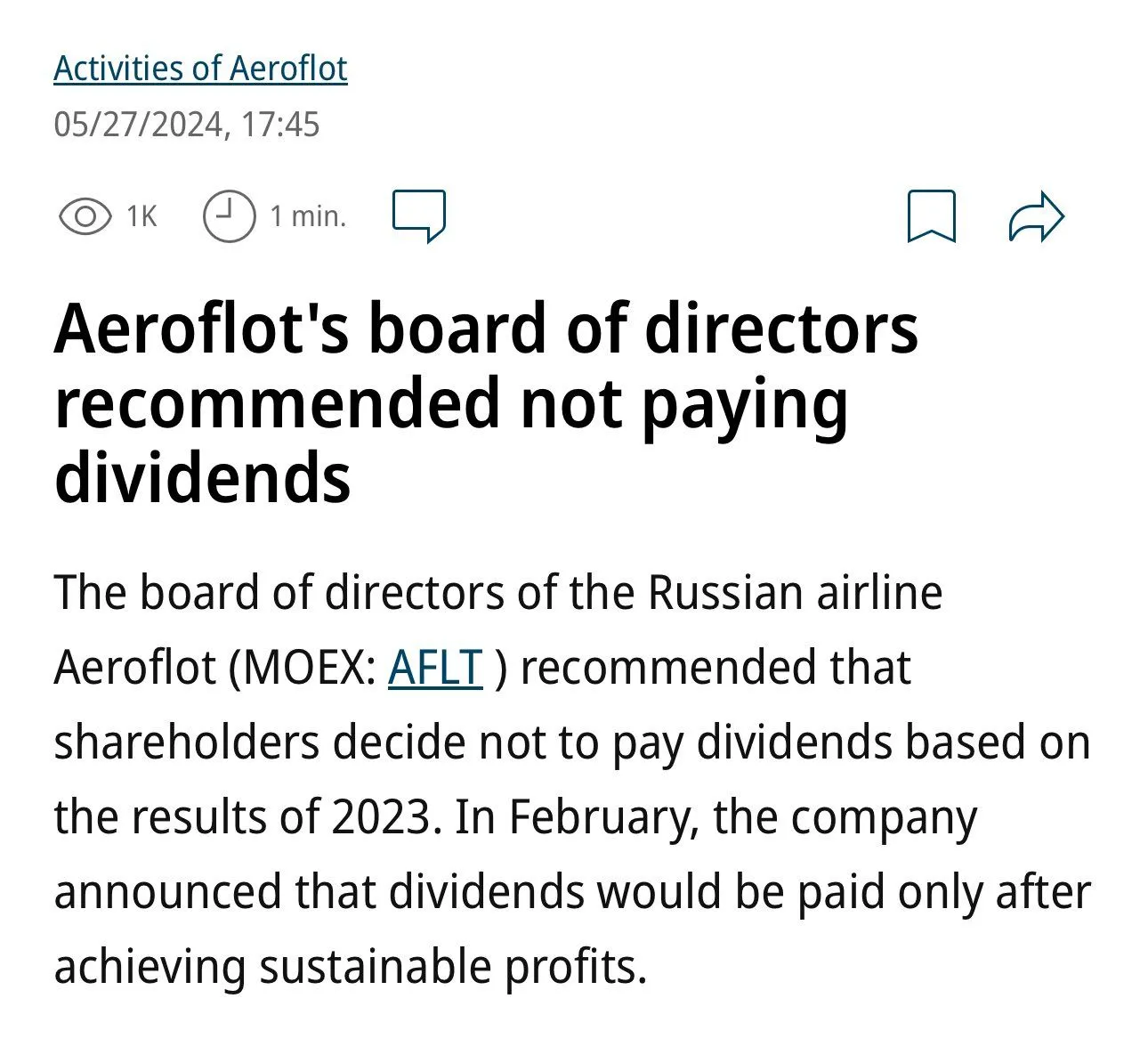
Task: Click the clock reading-time icon
Action: [229, 216]
